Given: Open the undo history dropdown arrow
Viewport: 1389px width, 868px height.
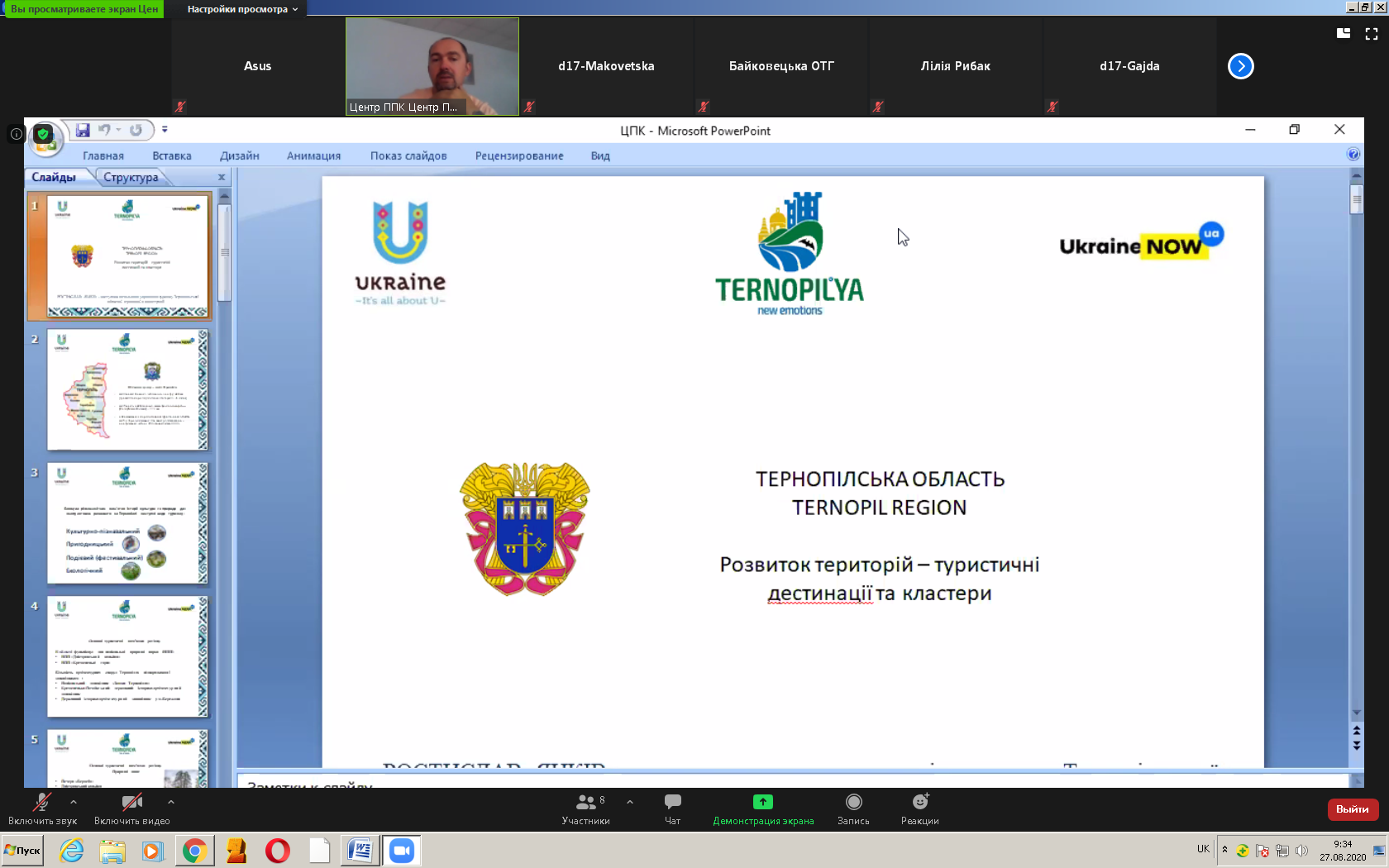Looking at the screenshot, I should pos(118,130).
